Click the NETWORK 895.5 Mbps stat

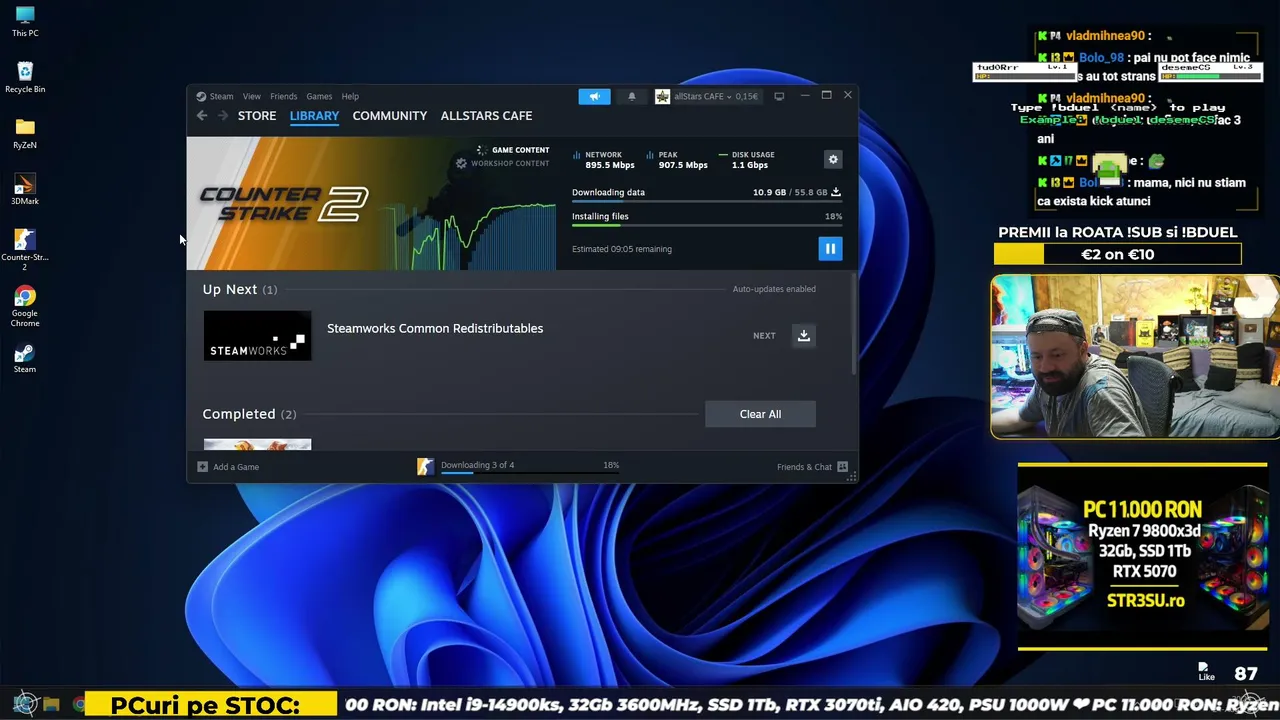[605, 160]
